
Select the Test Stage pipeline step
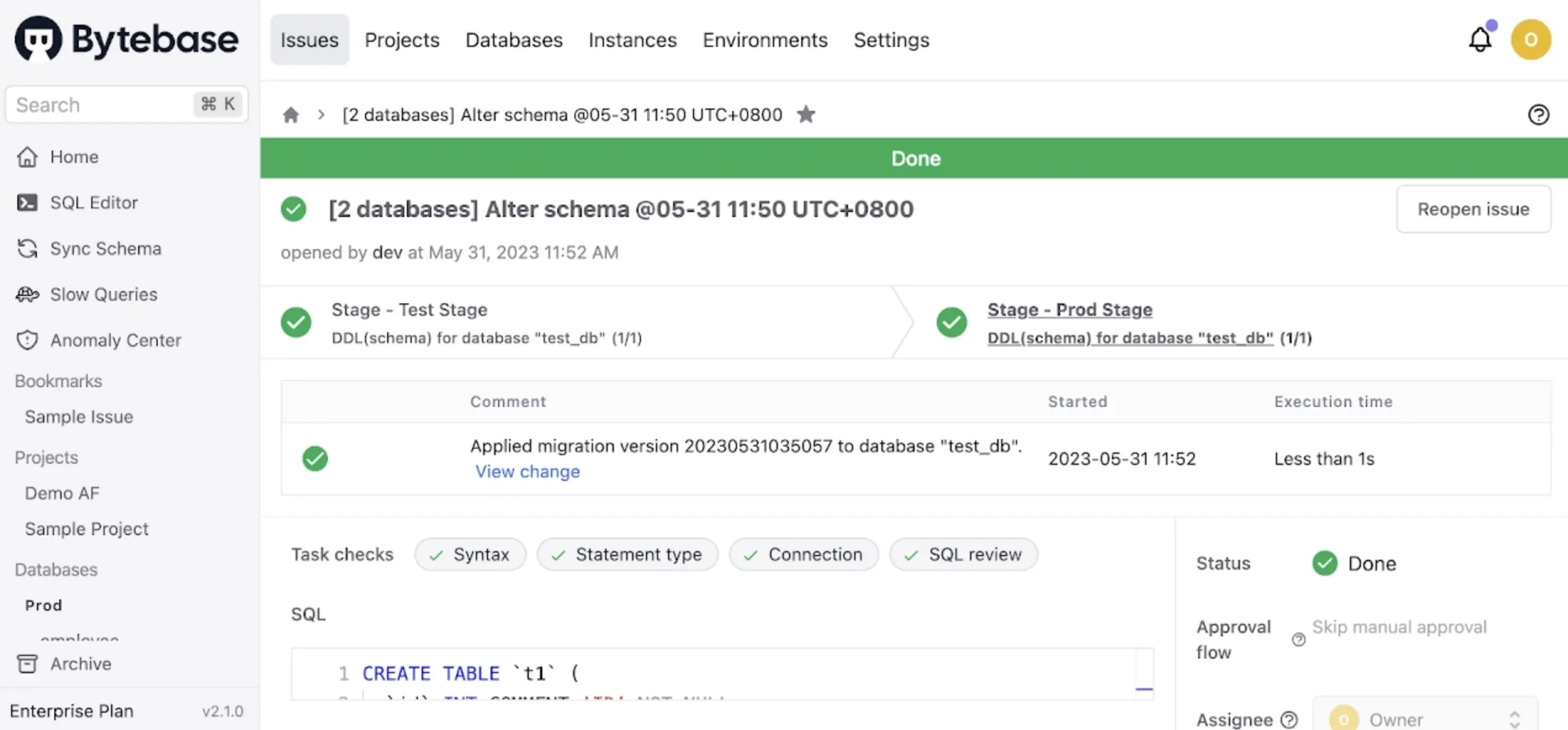tap(409, 310)
